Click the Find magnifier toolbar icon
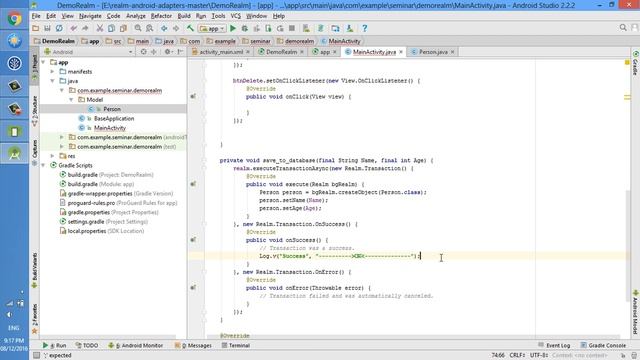 pos(138,29)
